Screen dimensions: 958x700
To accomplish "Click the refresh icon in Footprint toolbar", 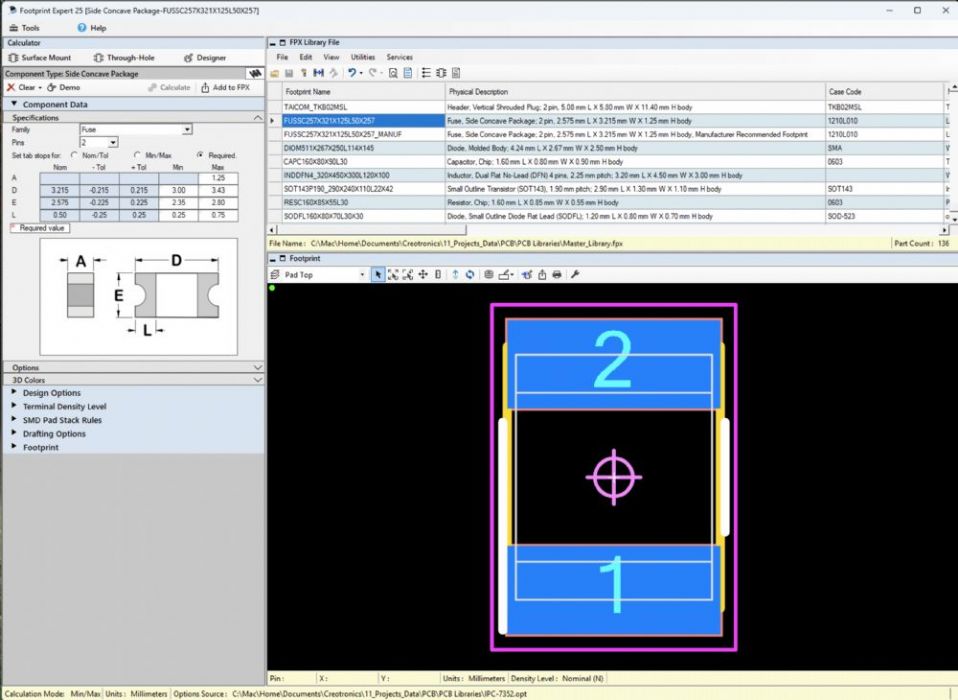I will 469,275.
